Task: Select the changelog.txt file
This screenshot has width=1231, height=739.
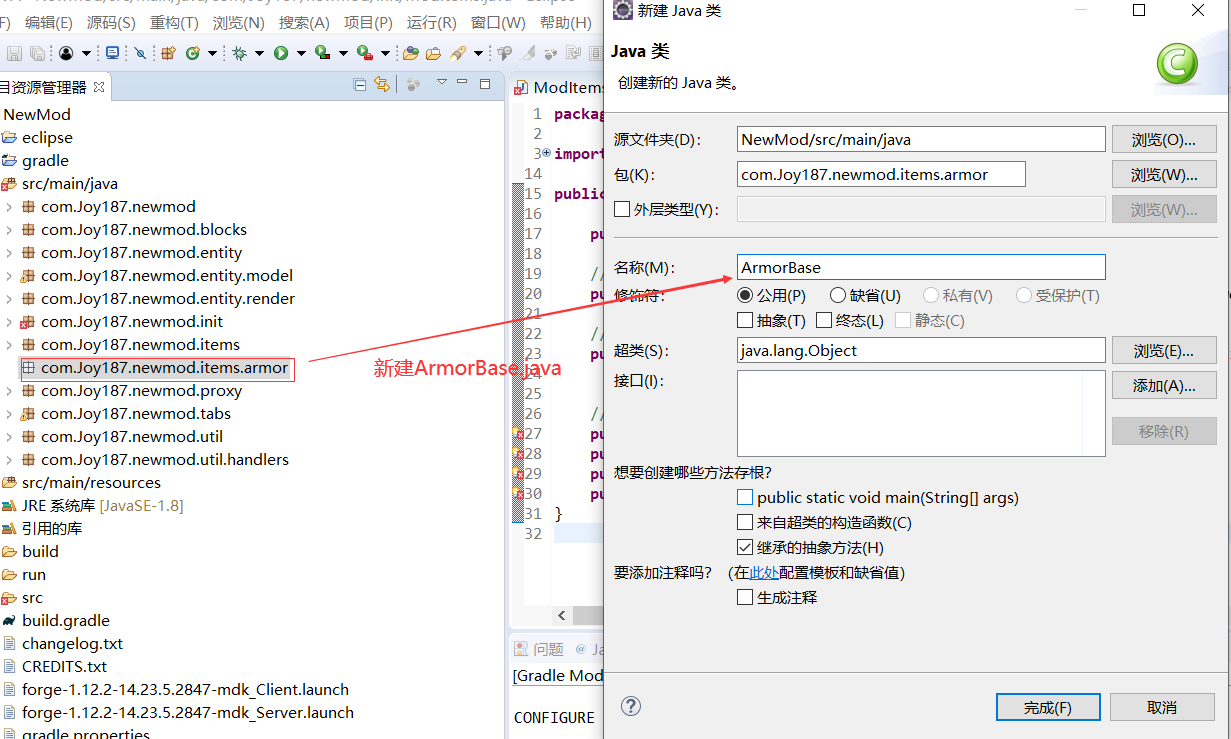Action: tap(72, 644)
